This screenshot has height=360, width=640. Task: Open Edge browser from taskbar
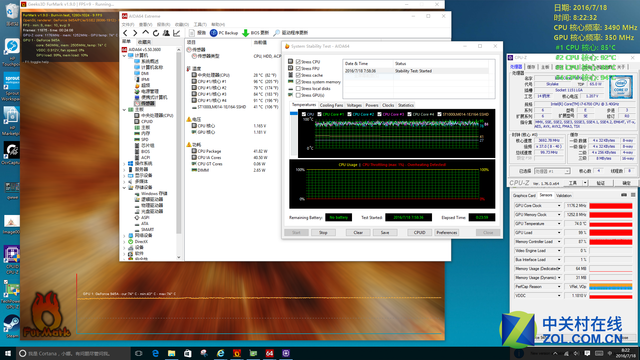(x=155, y=353)
